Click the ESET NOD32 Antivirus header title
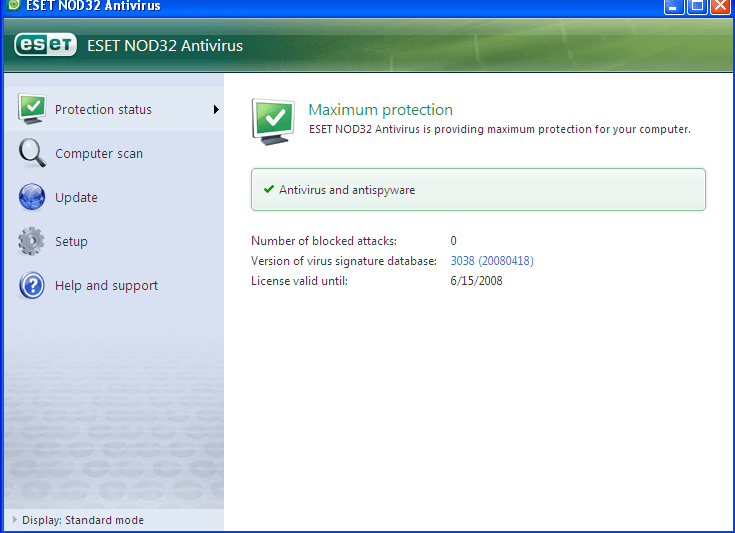 165,45
